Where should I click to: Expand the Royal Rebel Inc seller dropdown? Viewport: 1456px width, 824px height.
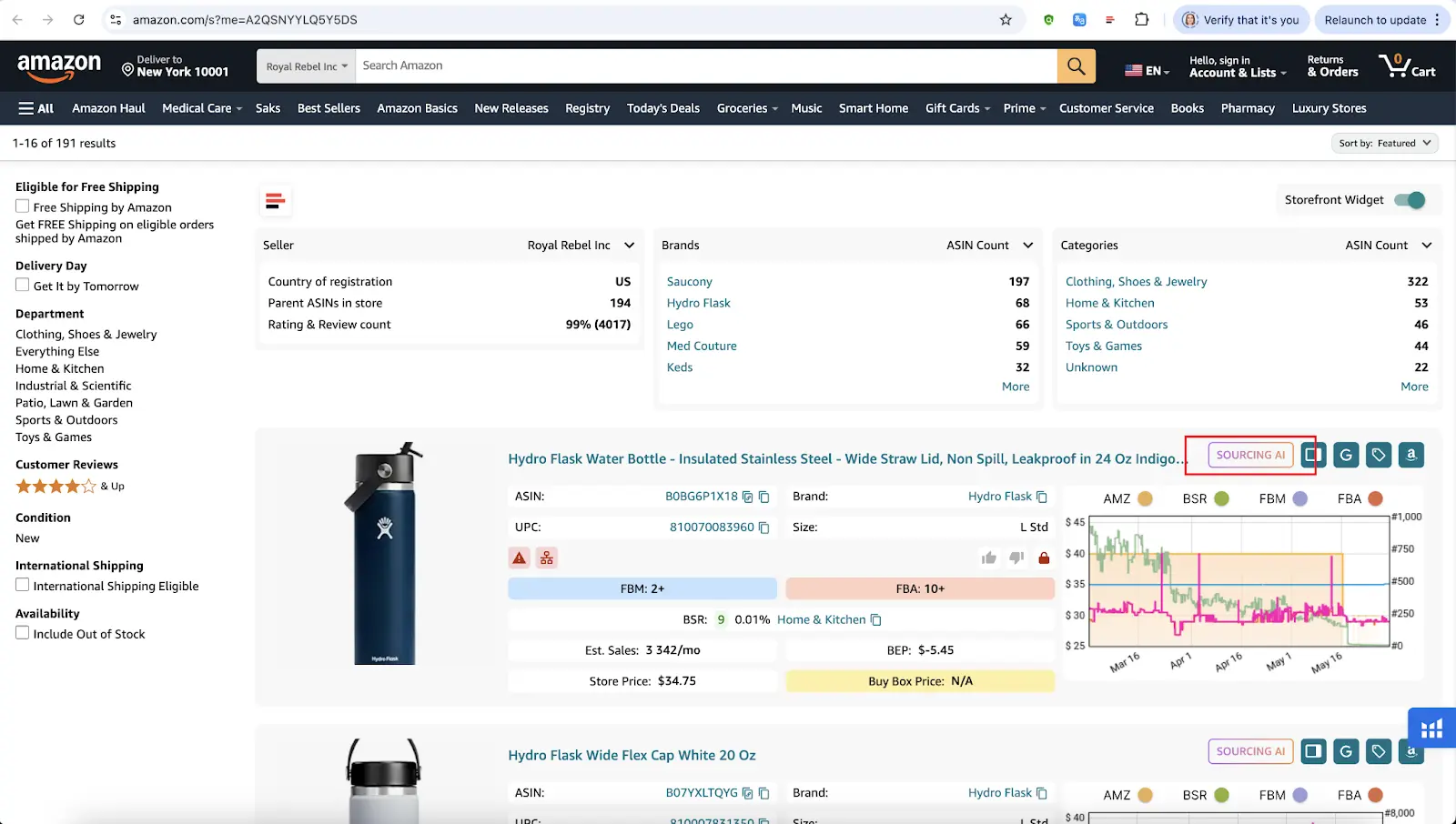point(629,245)
